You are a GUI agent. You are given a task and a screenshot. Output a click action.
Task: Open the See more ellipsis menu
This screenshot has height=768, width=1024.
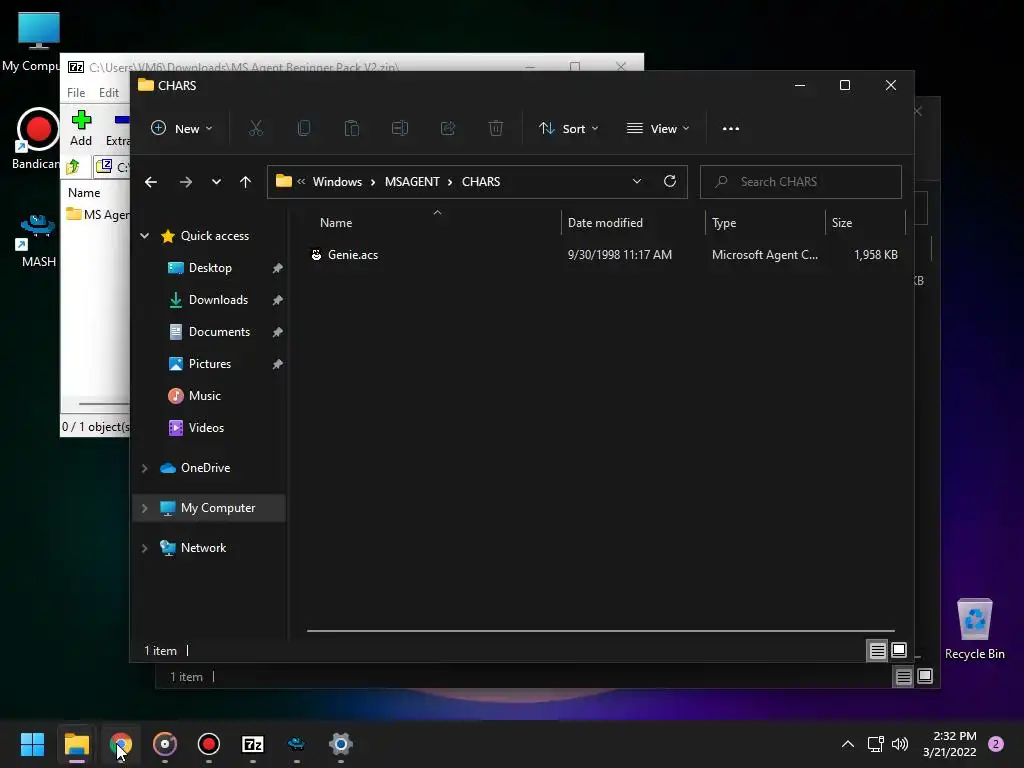731,129
